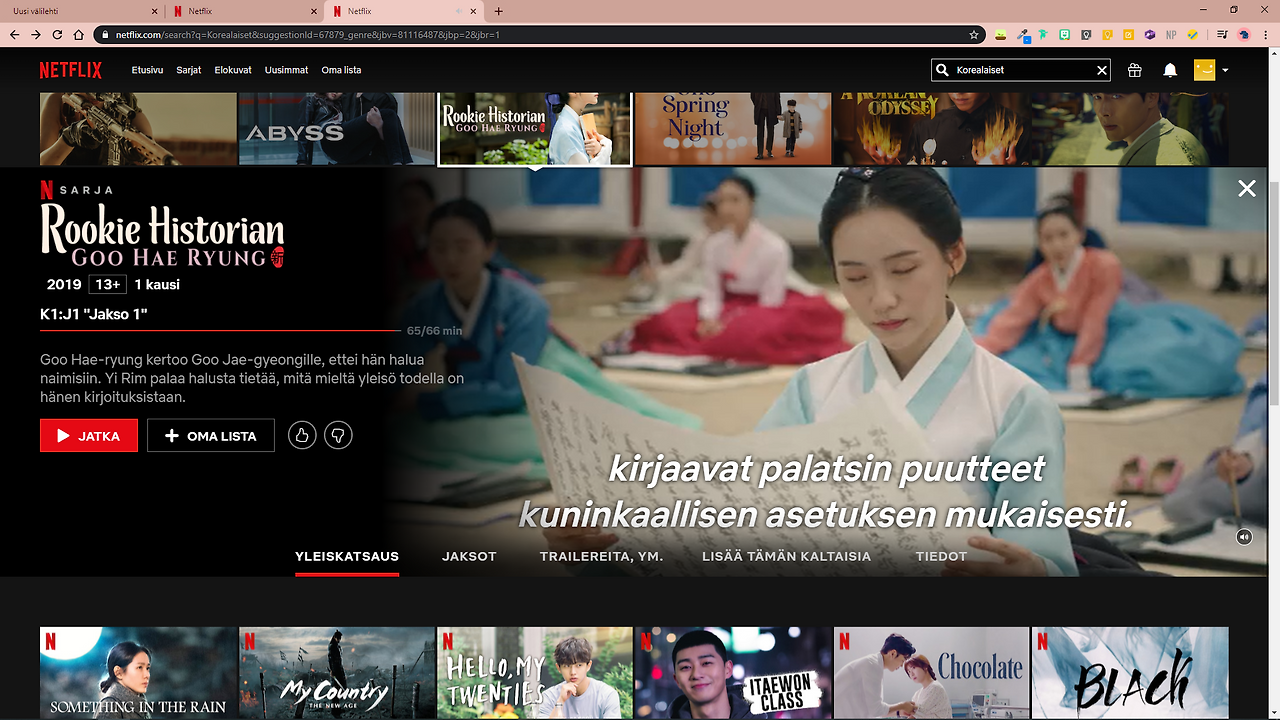Click the magnifier icon in the search box
1280x720 pixels.
click(942, 70)
